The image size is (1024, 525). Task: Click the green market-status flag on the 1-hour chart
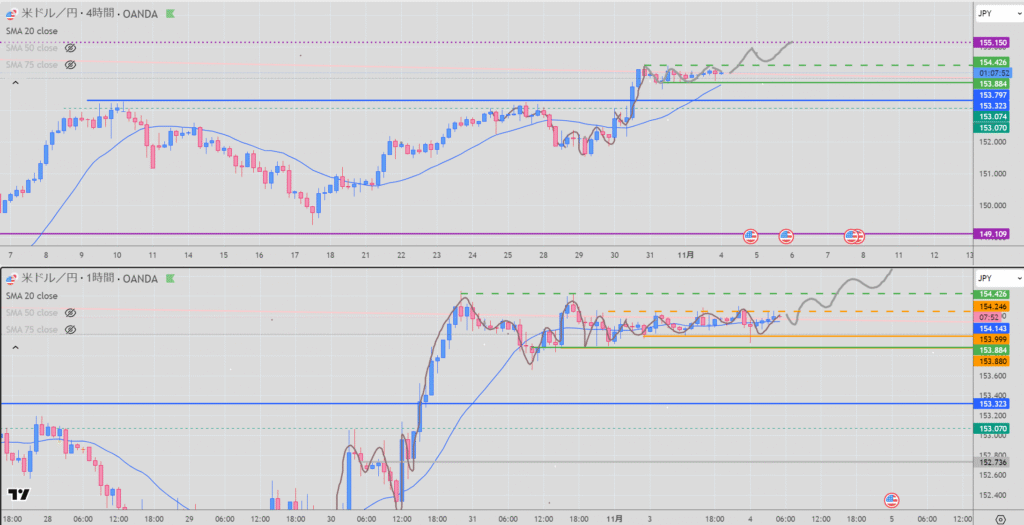pyautogui.click(x=168, y=277)
